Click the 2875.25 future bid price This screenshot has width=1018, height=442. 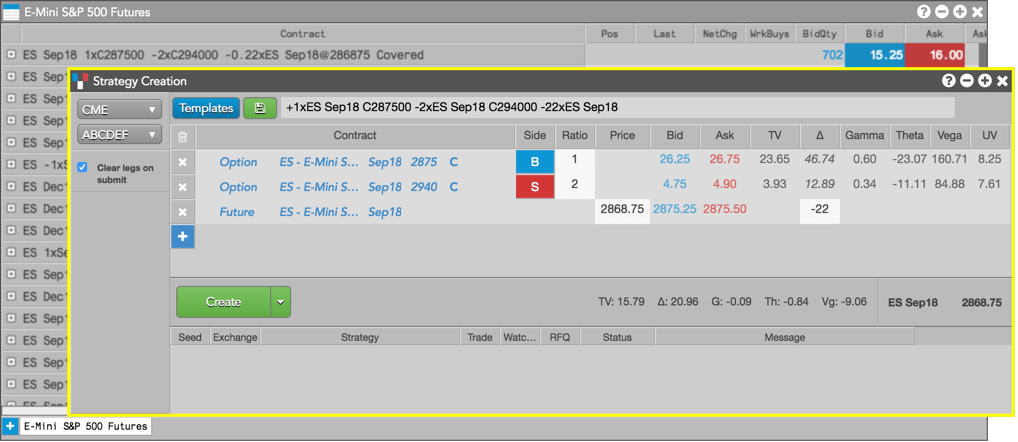(x=675, y=210)
